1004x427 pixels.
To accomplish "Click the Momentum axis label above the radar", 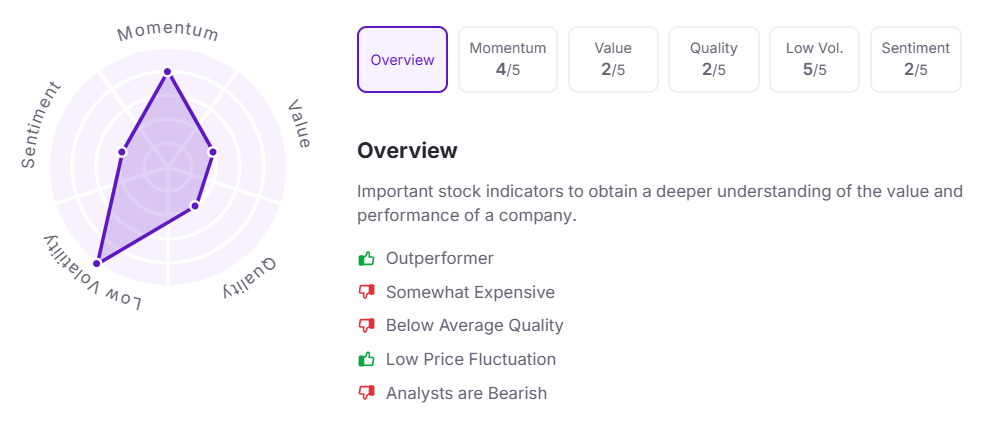I will (x=168, y=32).
